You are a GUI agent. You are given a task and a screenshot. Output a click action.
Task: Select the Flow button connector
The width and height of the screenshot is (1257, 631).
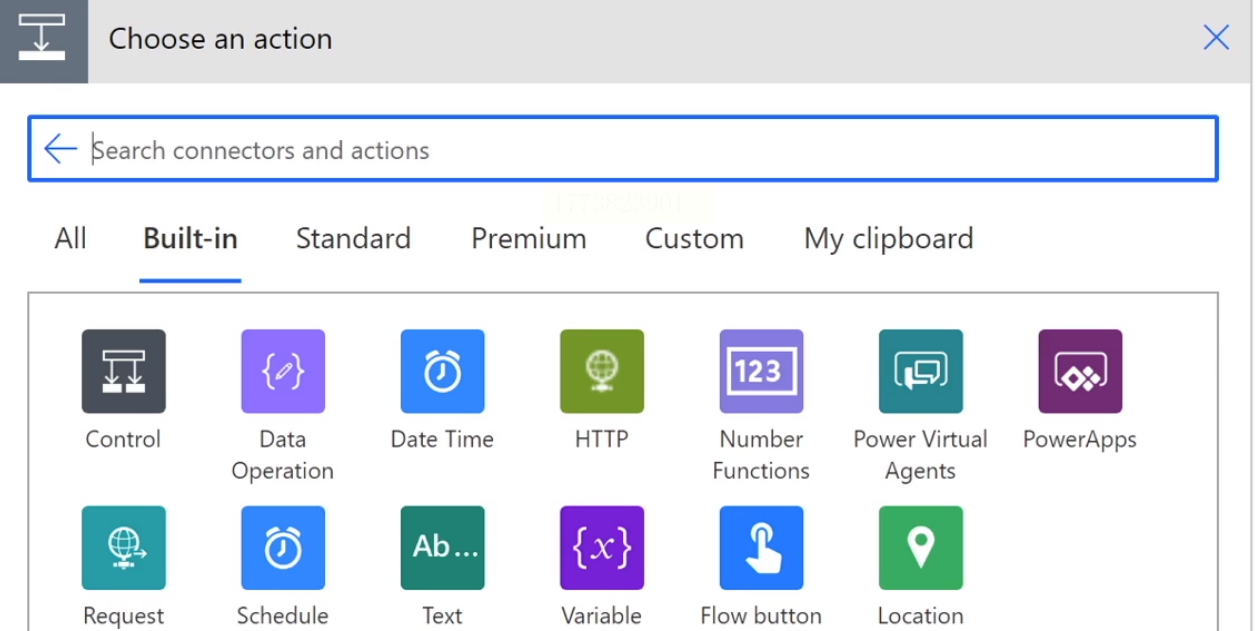click(761, 548)
